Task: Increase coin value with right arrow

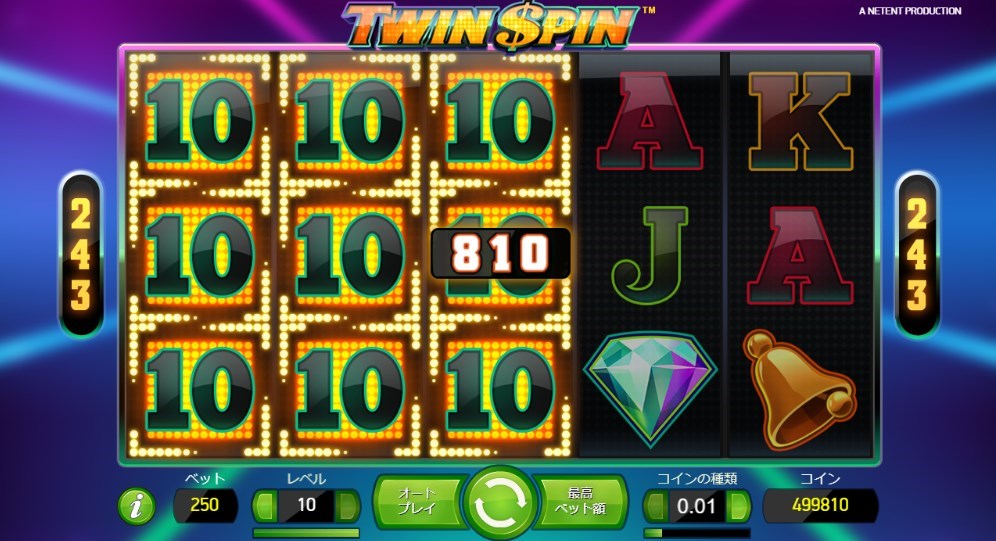Action: (x=738, y=506)
